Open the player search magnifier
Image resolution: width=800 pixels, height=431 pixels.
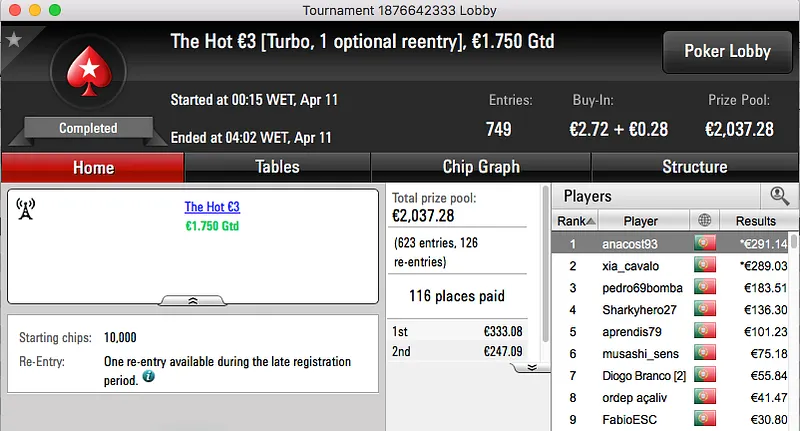point(779,196)
